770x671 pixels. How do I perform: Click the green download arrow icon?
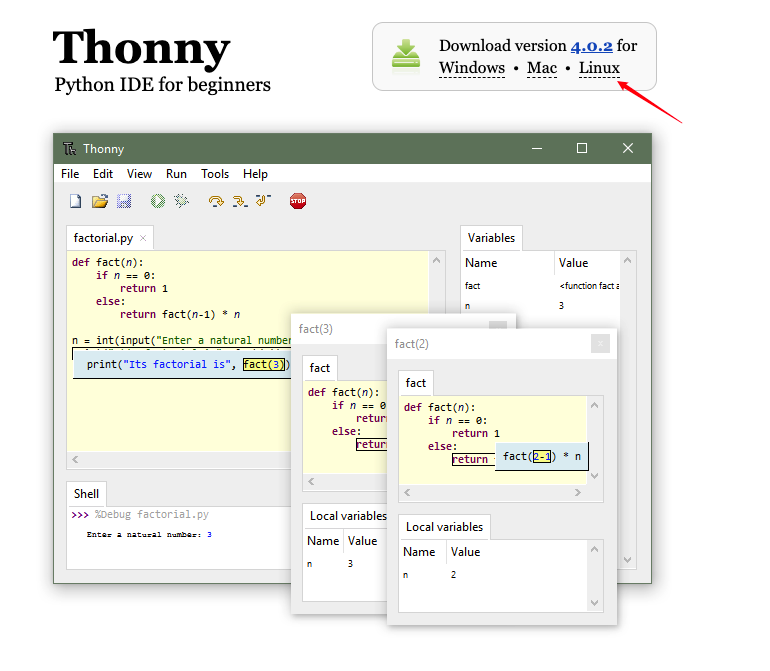pos(406,56)
